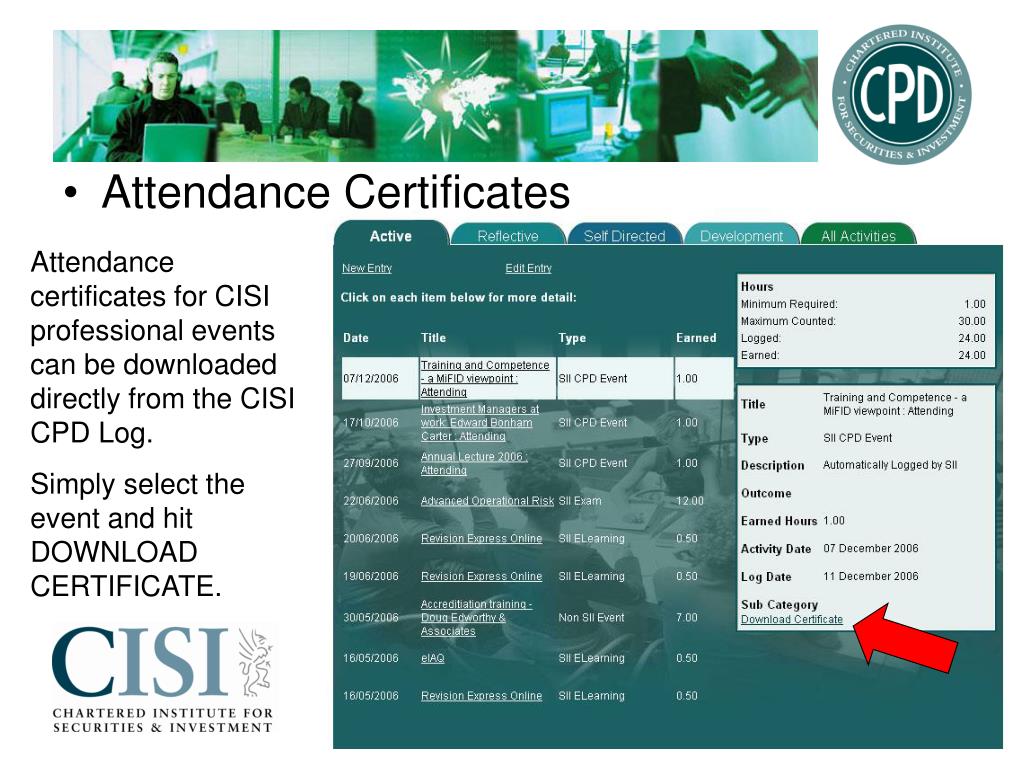Click the Date column header
This screenshot has width=1024, height=768.
(356, 338)
